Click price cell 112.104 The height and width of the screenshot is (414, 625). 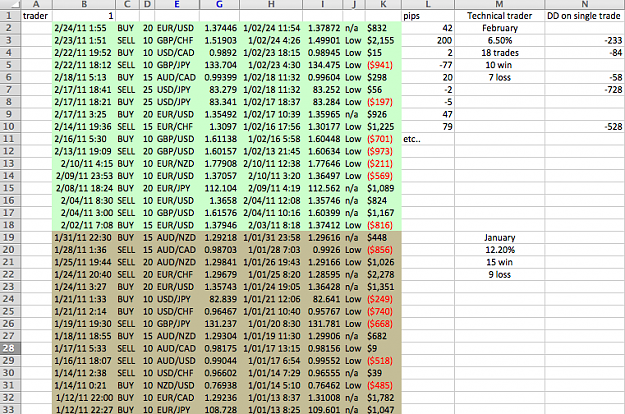(219, 188)
